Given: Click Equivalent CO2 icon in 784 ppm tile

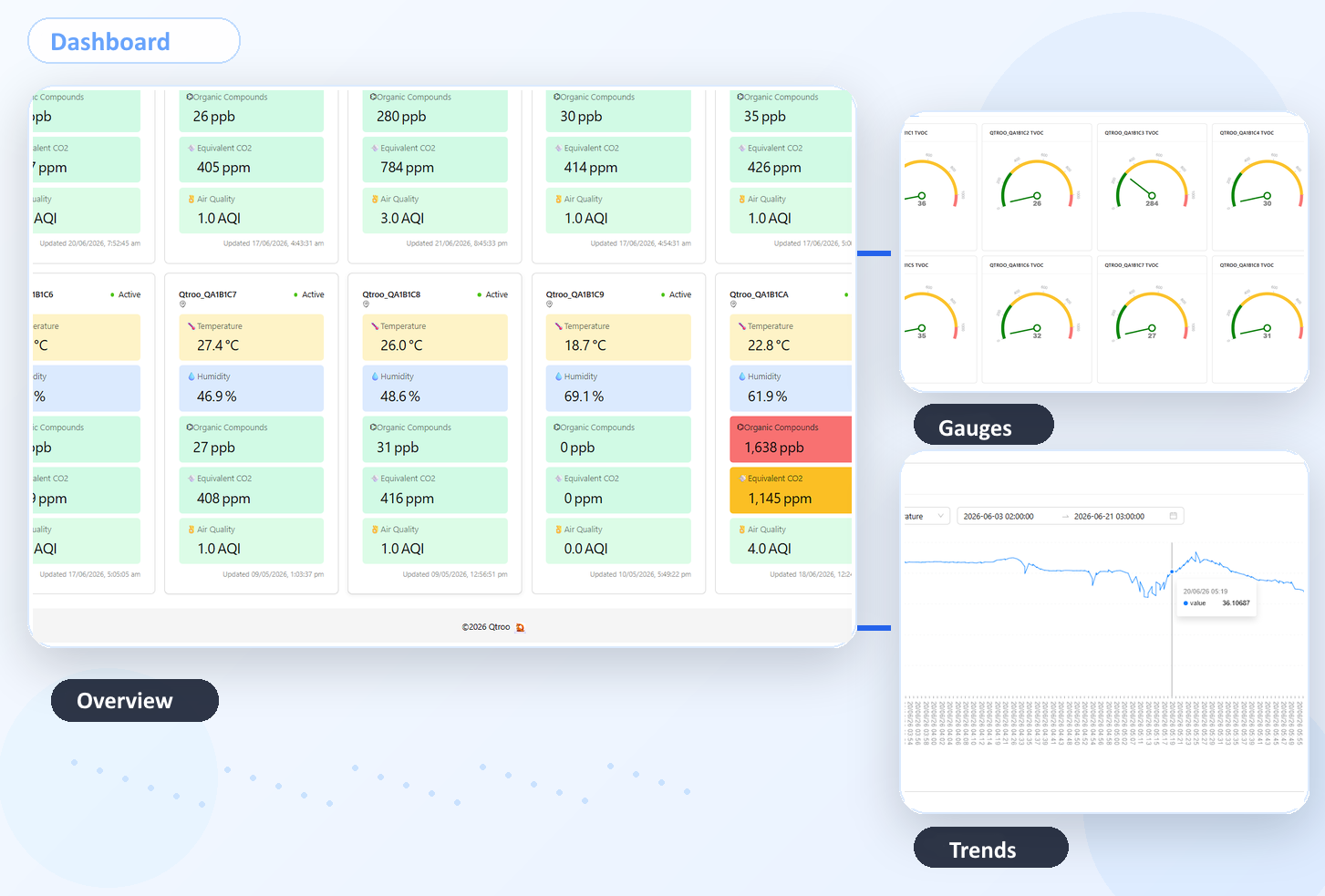Looking at the screenshot, I should tap(375, 148).
